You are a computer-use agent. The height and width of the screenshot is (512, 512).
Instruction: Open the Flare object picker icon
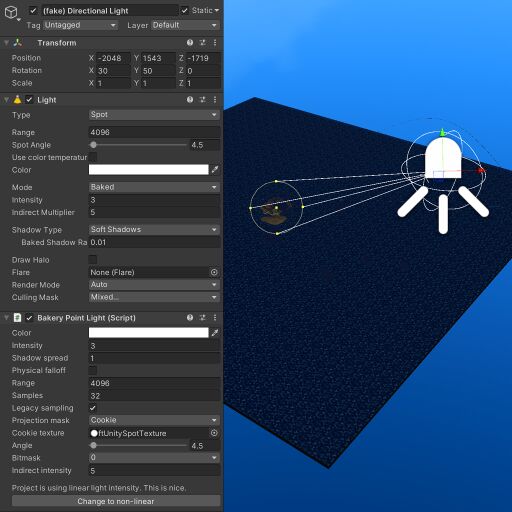(x=214, y=272)
